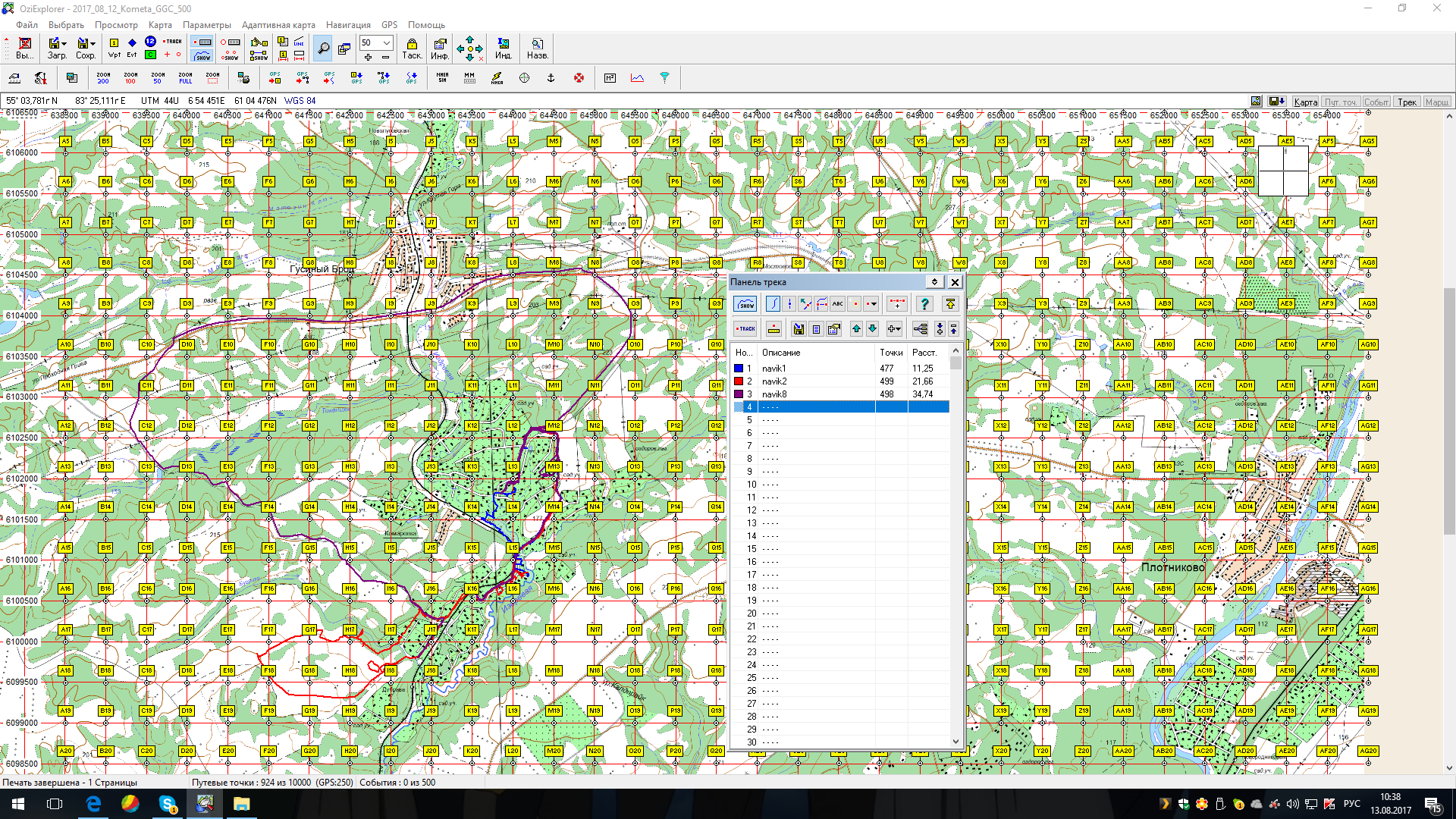Click the NMEA SIM simulator icon

point(442,78)
